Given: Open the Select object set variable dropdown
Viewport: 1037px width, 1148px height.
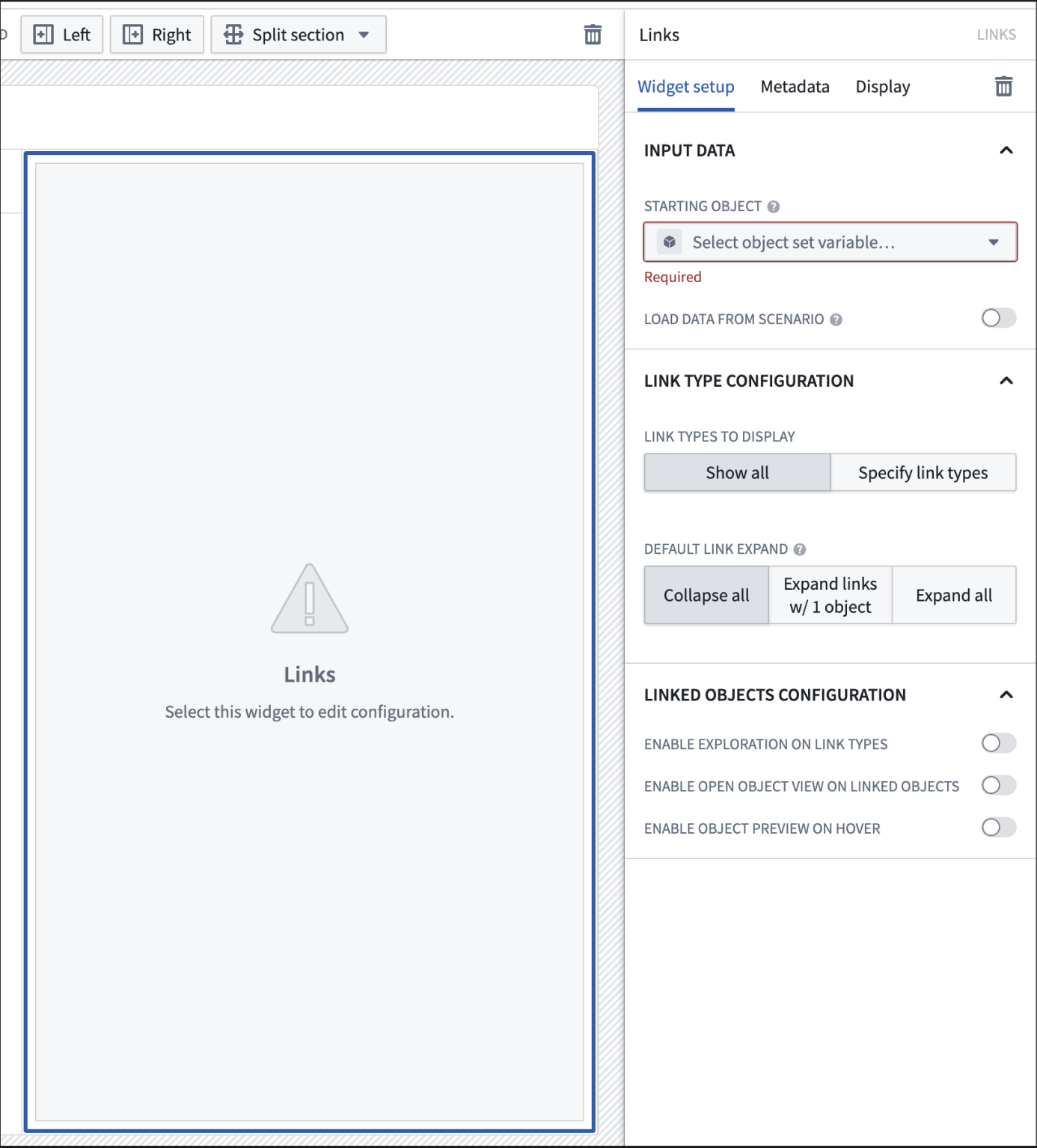Looking at the screenshot, I should pos(830,242).
